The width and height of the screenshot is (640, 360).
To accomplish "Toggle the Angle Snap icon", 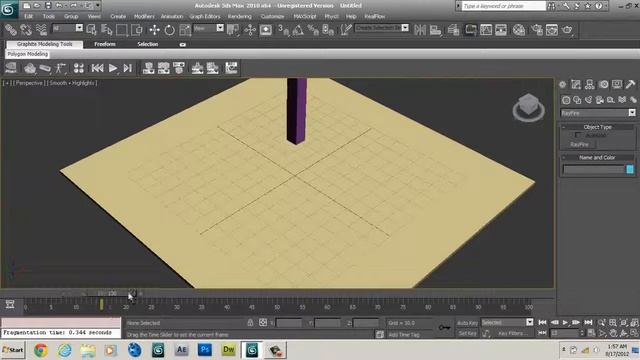I will click(298, 30).
